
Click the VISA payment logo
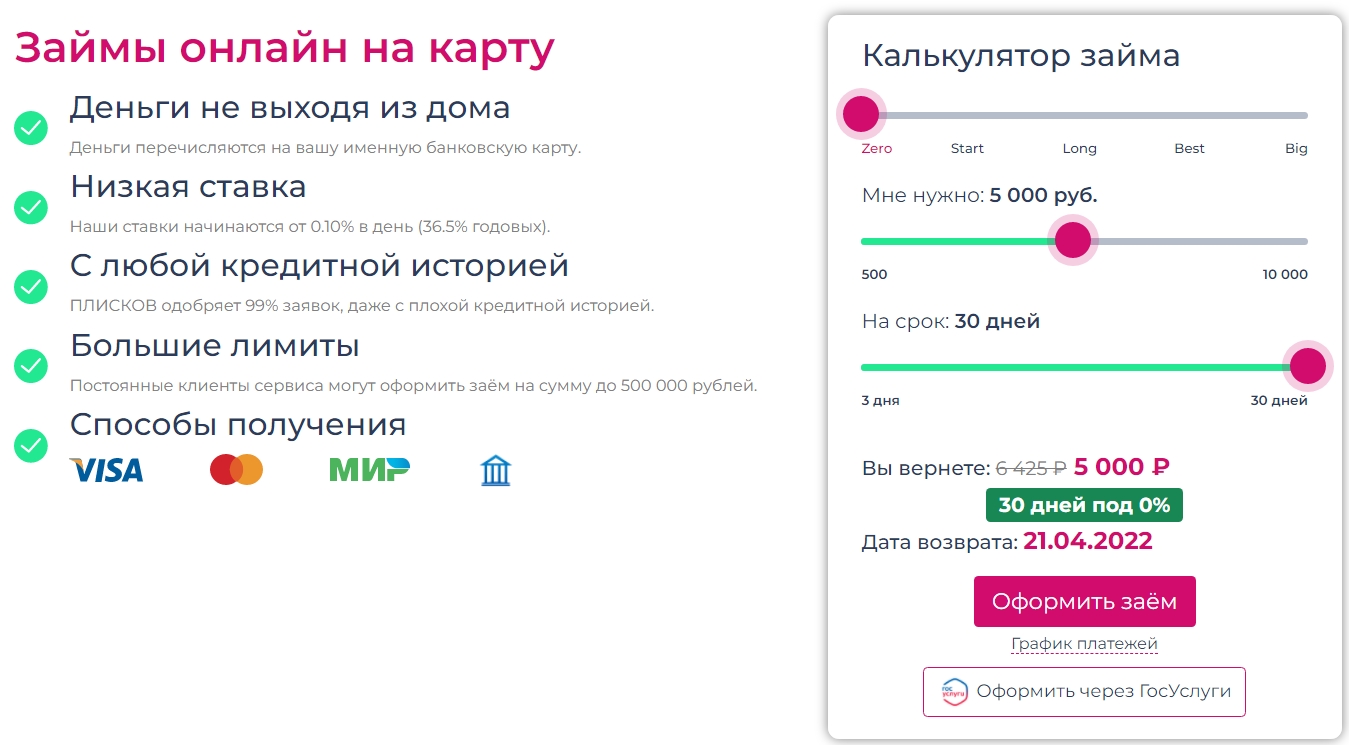[x=106, y=470]
